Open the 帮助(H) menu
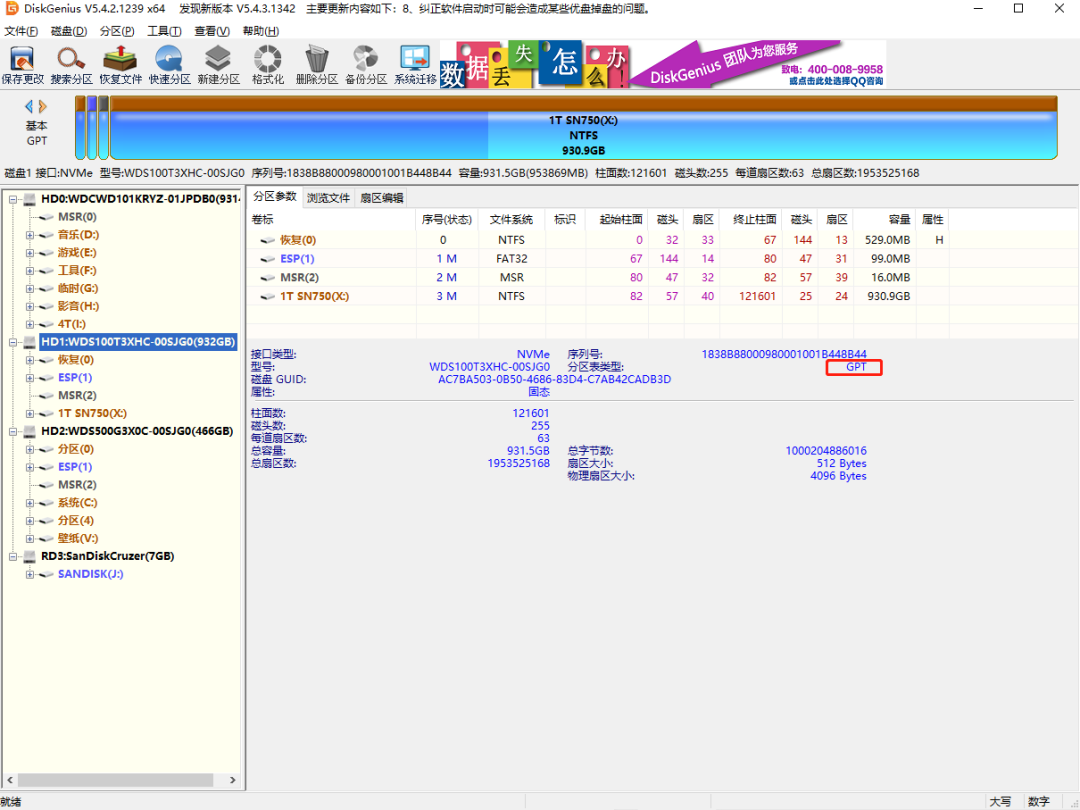 click(x=260, y=31)
